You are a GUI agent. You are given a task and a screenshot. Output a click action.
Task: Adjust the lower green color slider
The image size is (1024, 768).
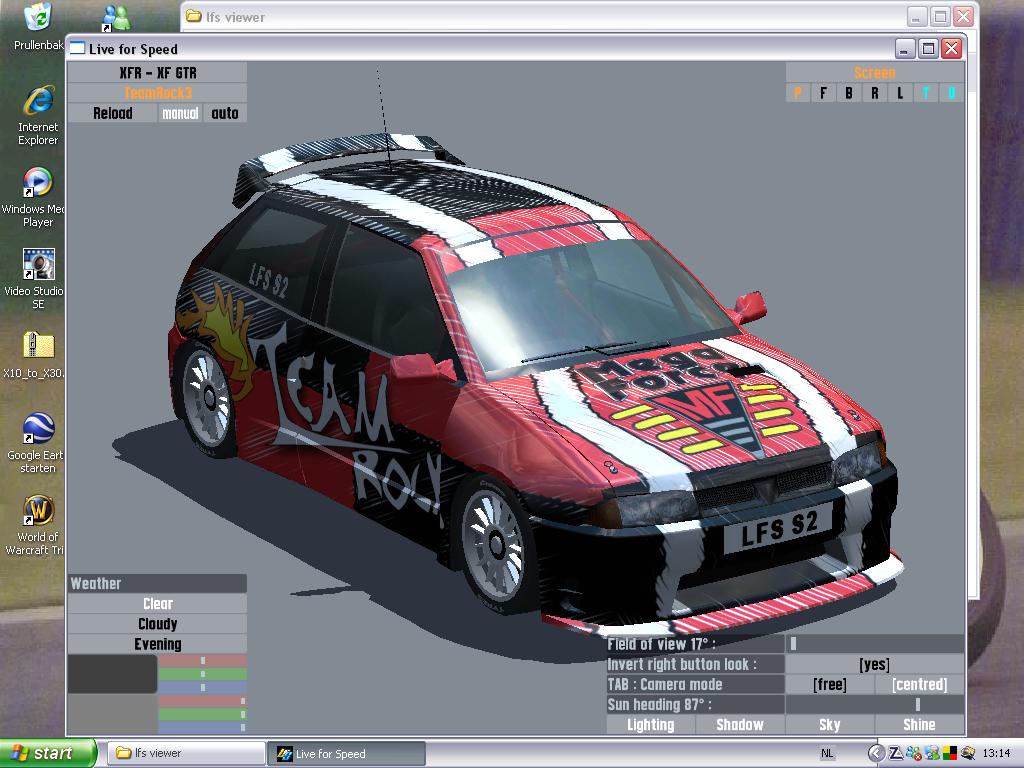click(202, 714)
